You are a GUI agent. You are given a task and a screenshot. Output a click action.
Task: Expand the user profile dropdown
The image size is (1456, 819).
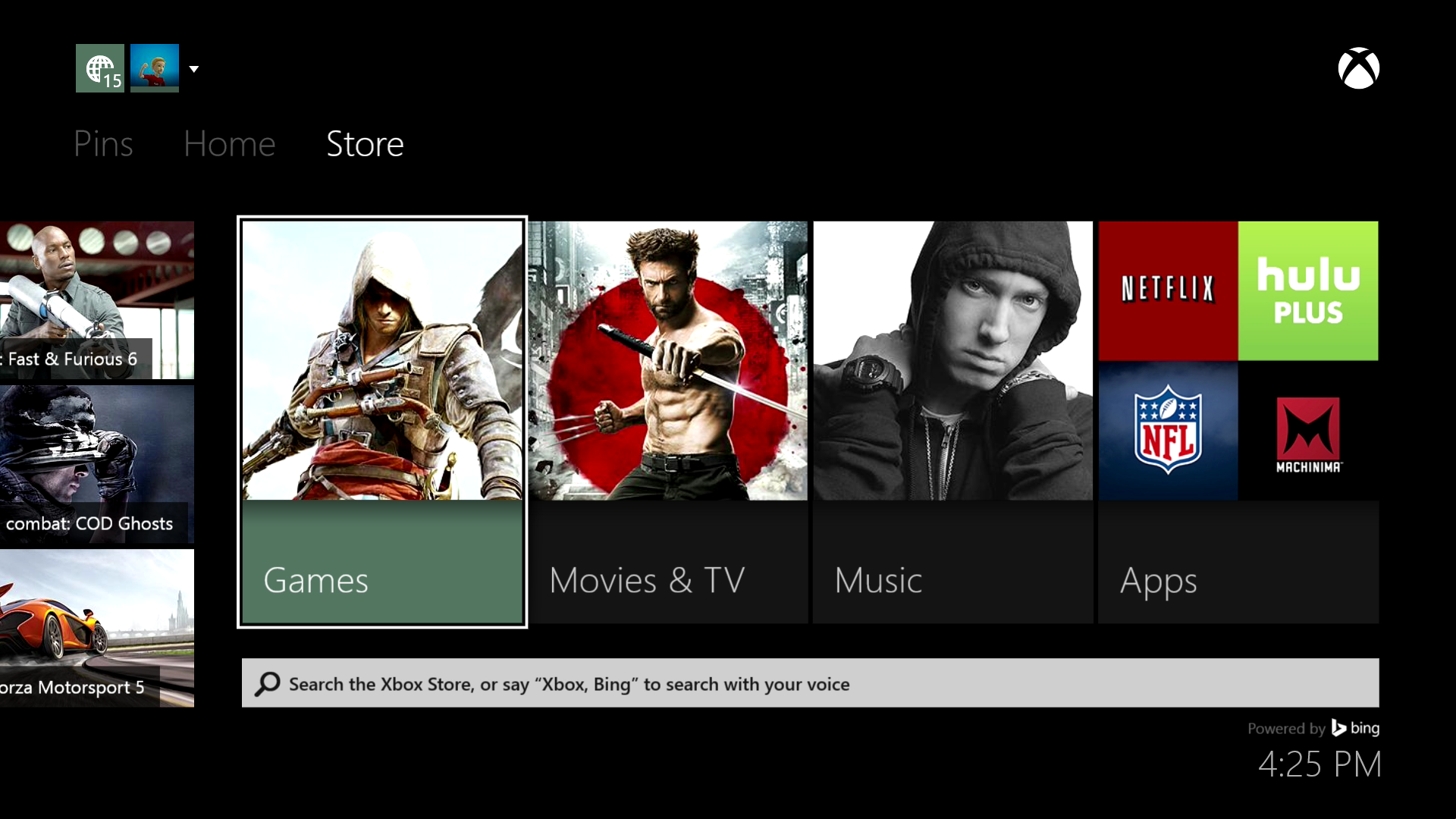coord(194,68)
